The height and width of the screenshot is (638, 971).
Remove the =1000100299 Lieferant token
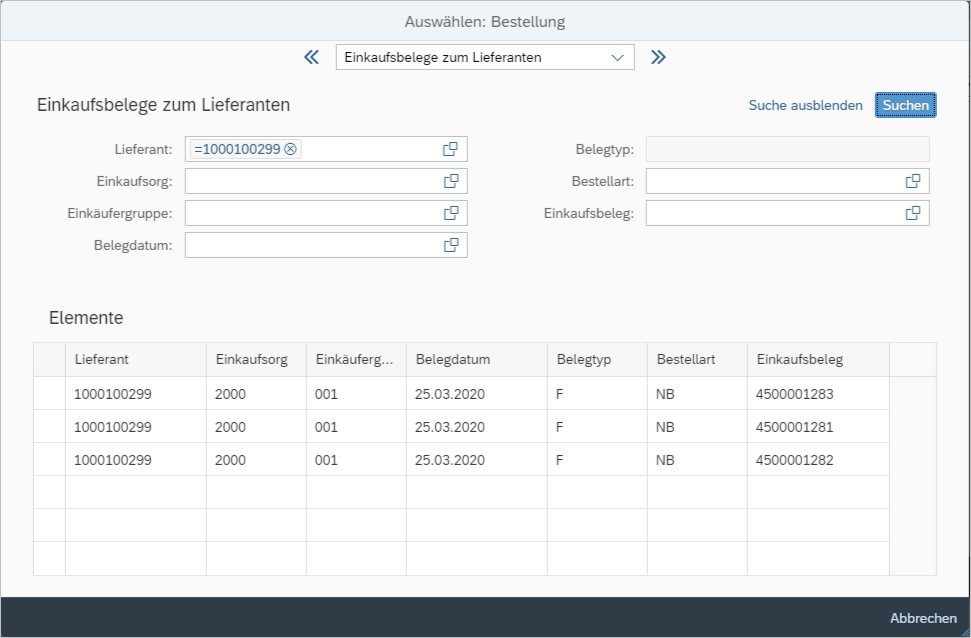[290, 149]
